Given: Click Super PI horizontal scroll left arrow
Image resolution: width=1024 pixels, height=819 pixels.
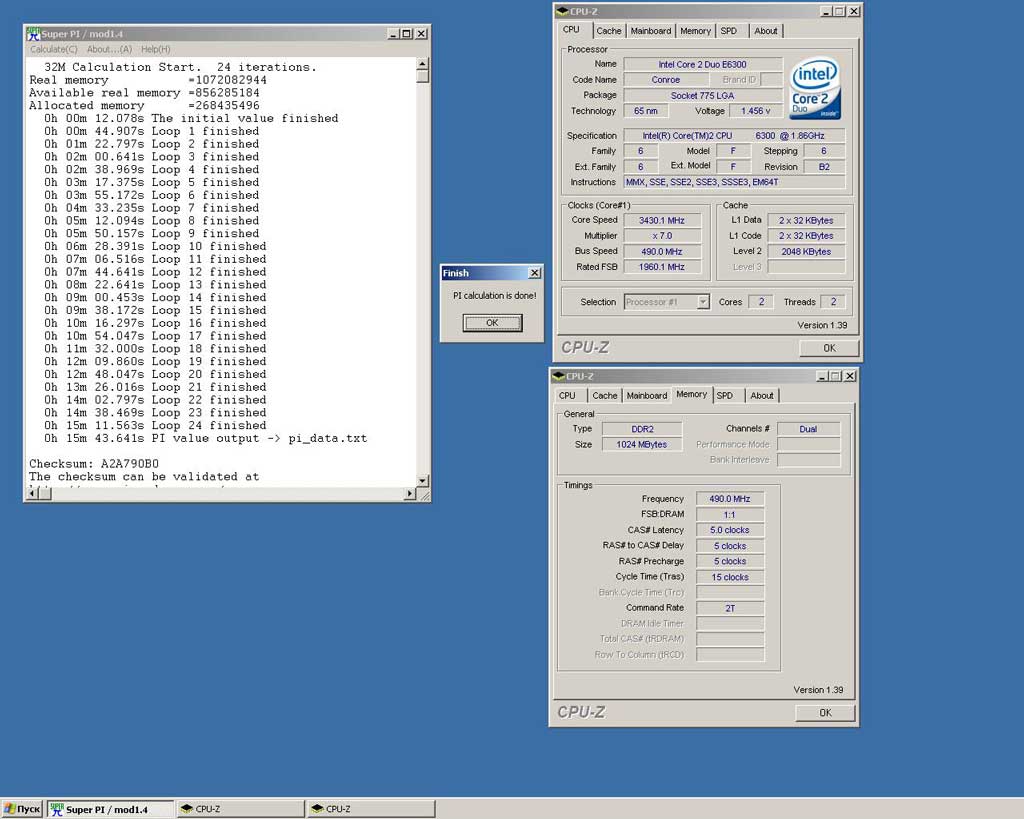Looking at the screenshot, I should 32,494.
